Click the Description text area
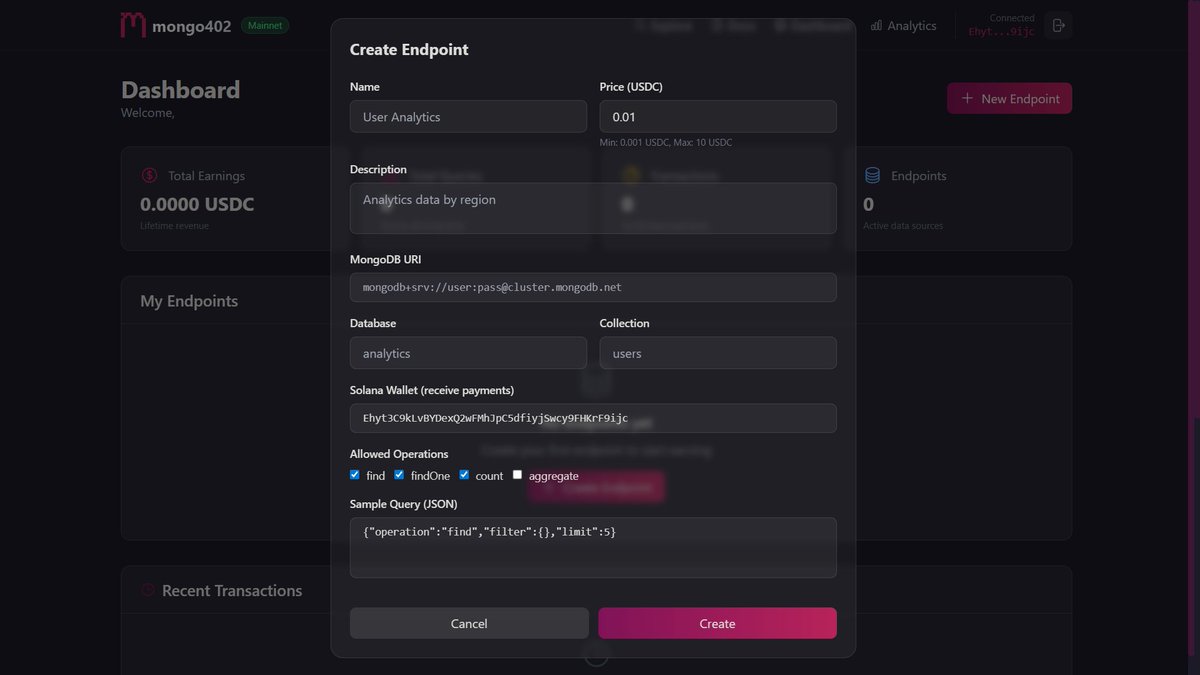Screen dimensions: 1200x675 coord(593,208)
